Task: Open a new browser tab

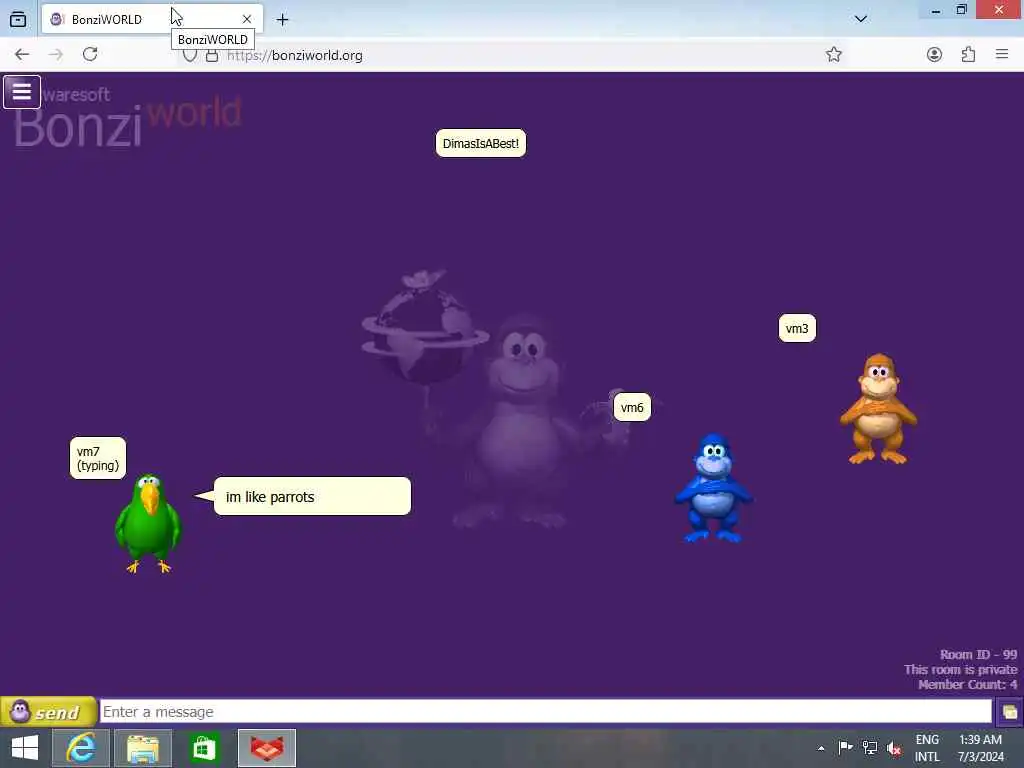Action: tap(282, 20)
